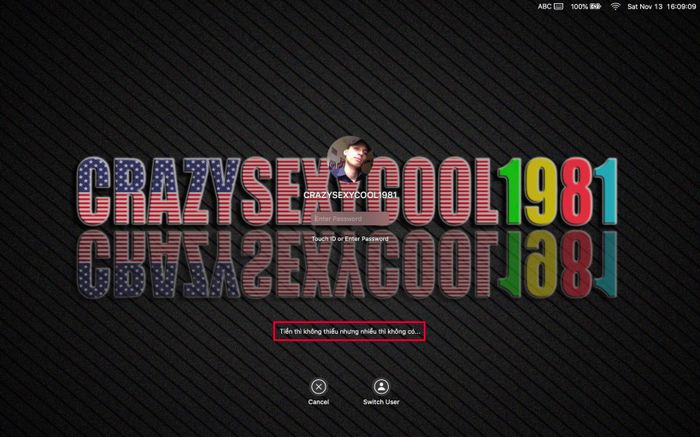The width and height of the screenshot is (700, 437).
Task: Click the Switch User icon
Action: (x=381, y=387)
